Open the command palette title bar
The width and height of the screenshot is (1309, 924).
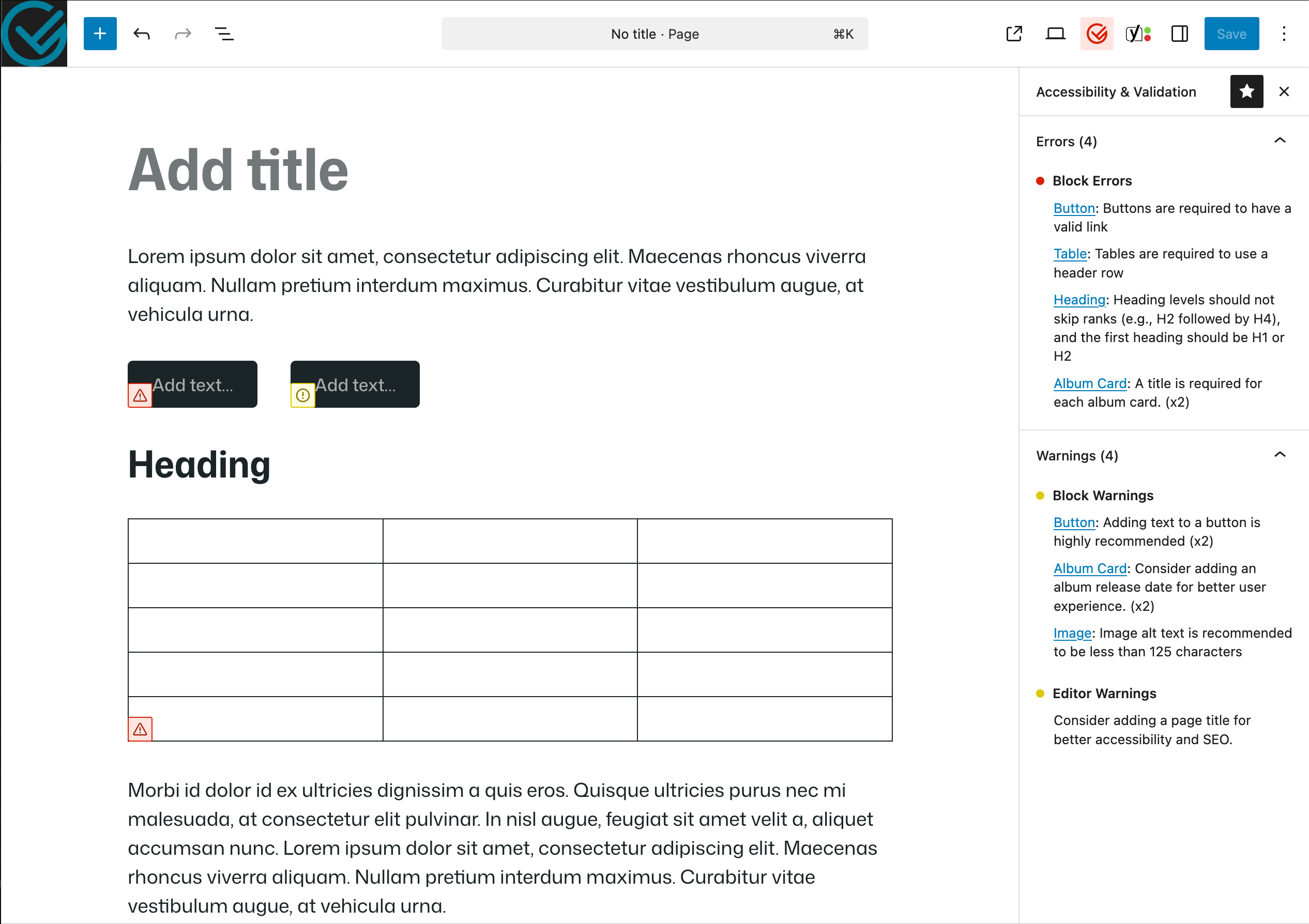tap(654, 34)
